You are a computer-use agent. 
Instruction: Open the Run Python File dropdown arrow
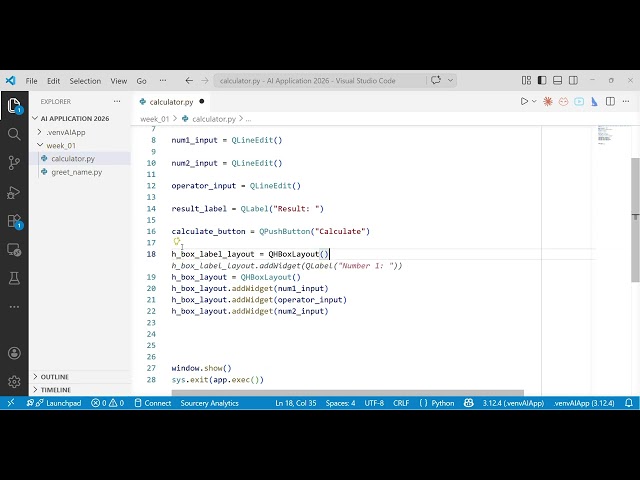coord(534,101)
